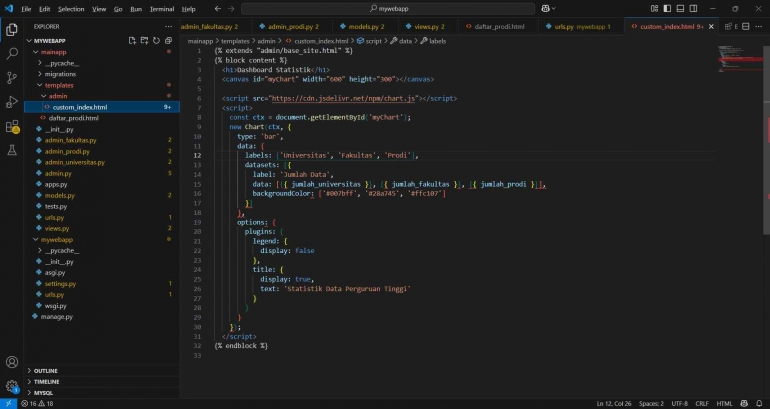Open the VS Code logo menu icon

tap(9, 9)
